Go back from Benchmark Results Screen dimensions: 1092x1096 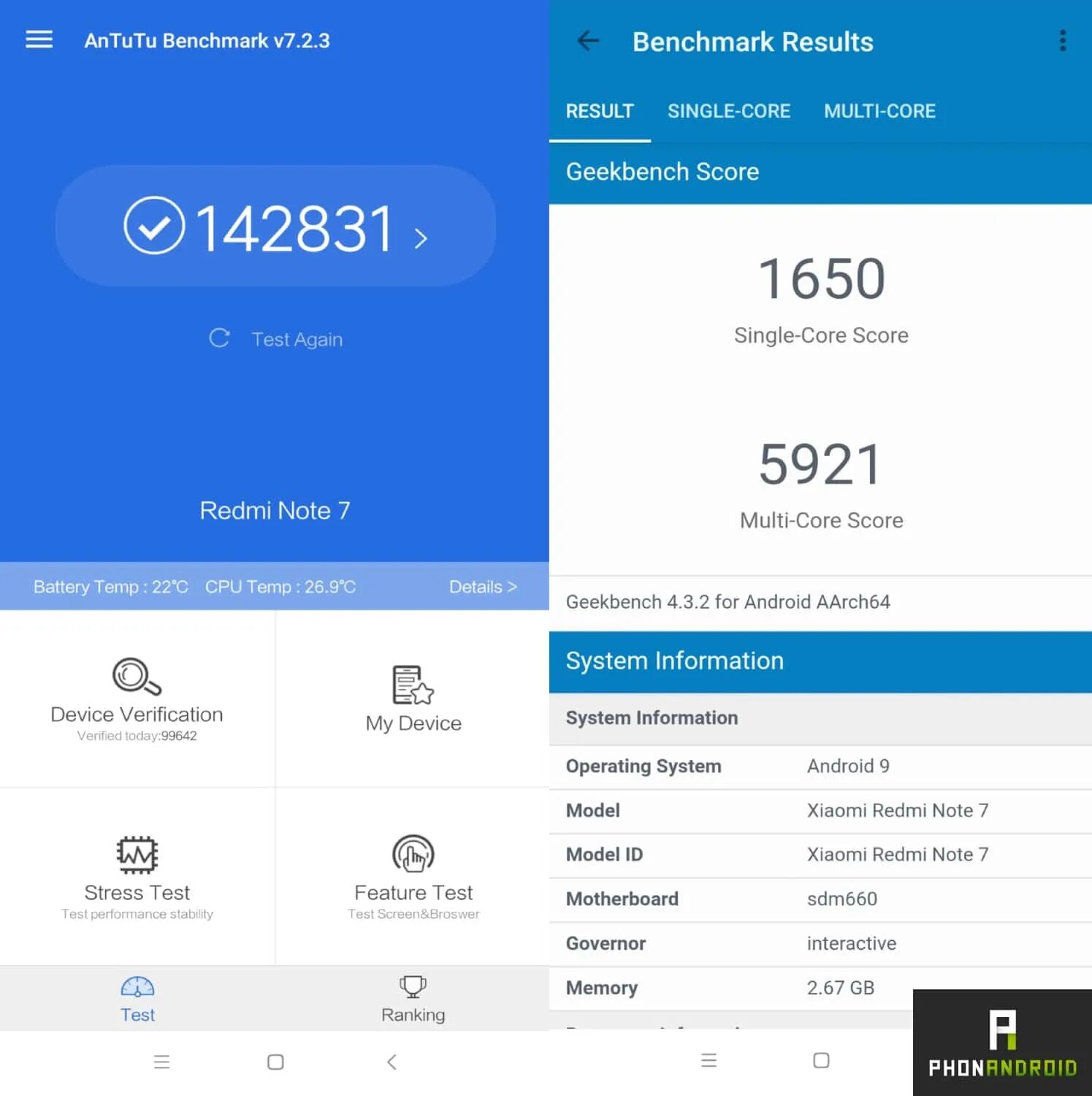588,41
